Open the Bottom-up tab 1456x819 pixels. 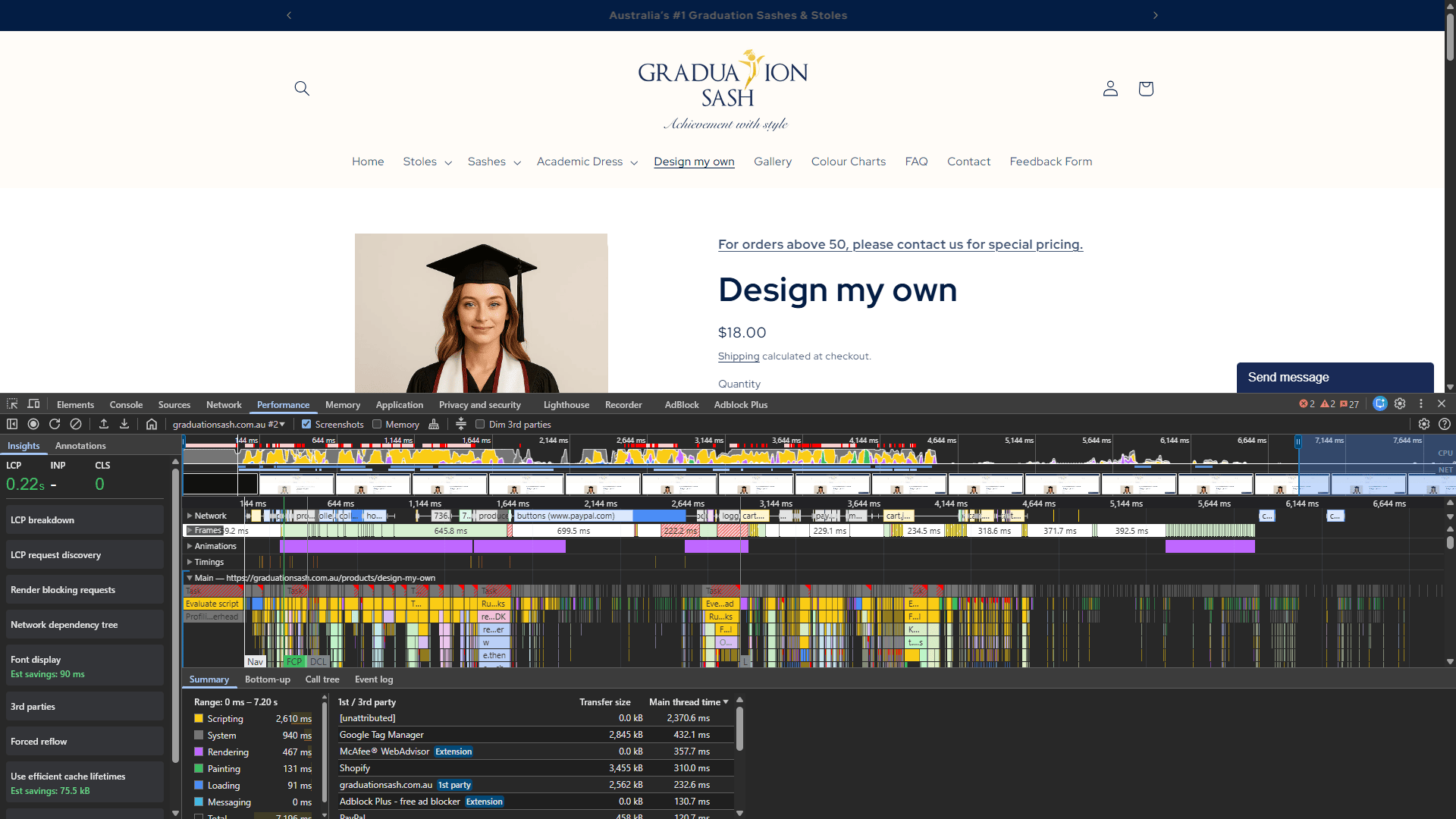coord(267,679)
